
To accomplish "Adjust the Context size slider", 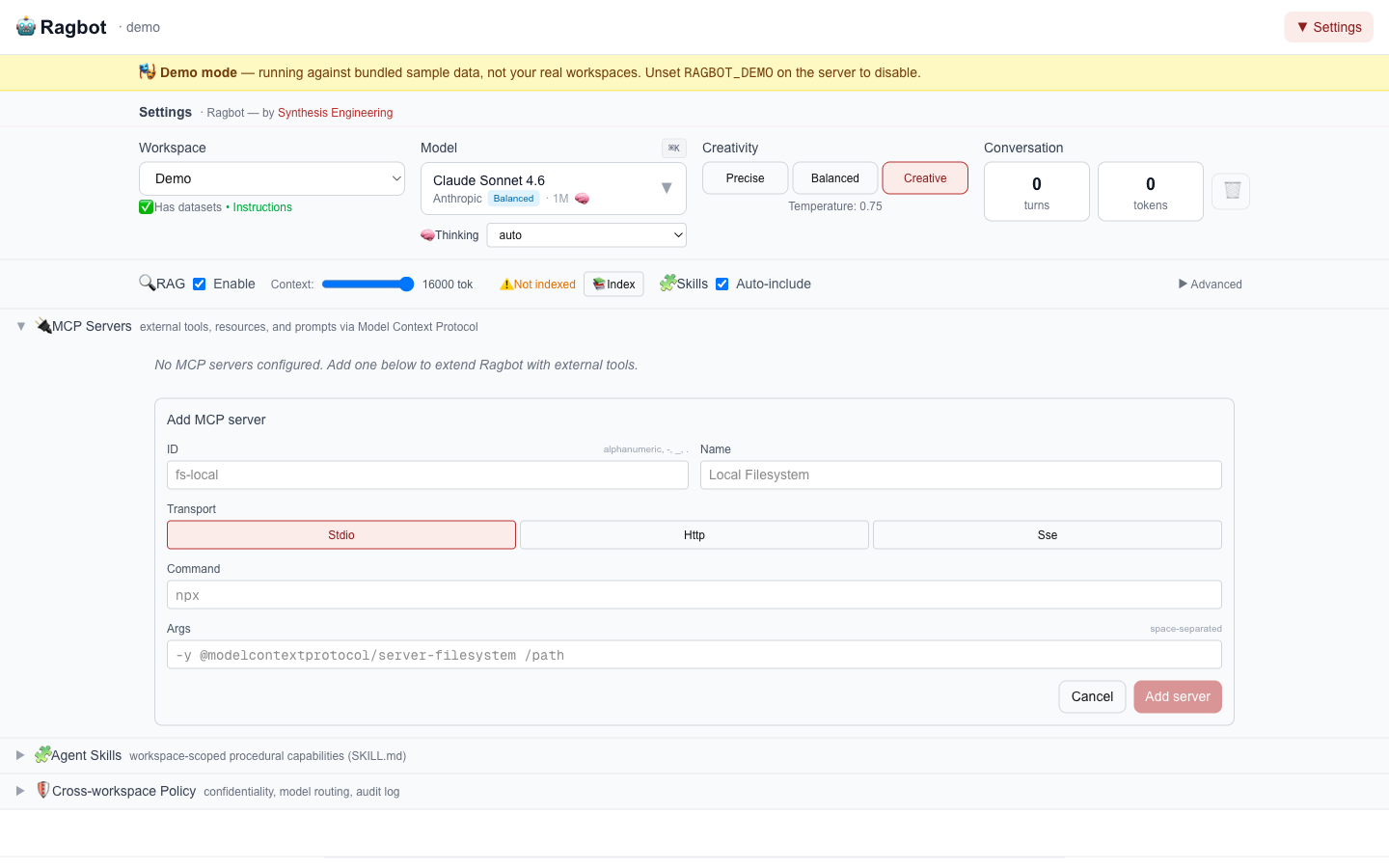I will 368,284.
